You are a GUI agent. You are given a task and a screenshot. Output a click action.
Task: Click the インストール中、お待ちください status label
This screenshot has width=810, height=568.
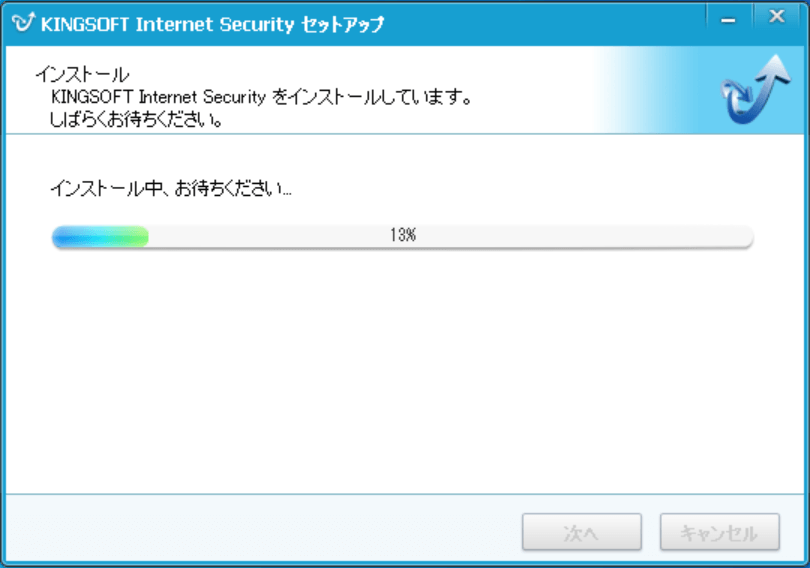click(x=171, y=188)
